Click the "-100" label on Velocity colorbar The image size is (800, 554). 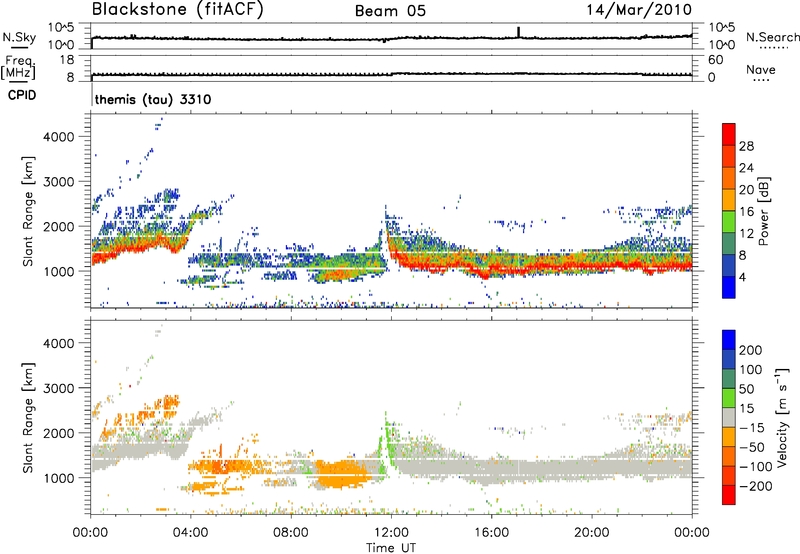[x=755, y=467]
